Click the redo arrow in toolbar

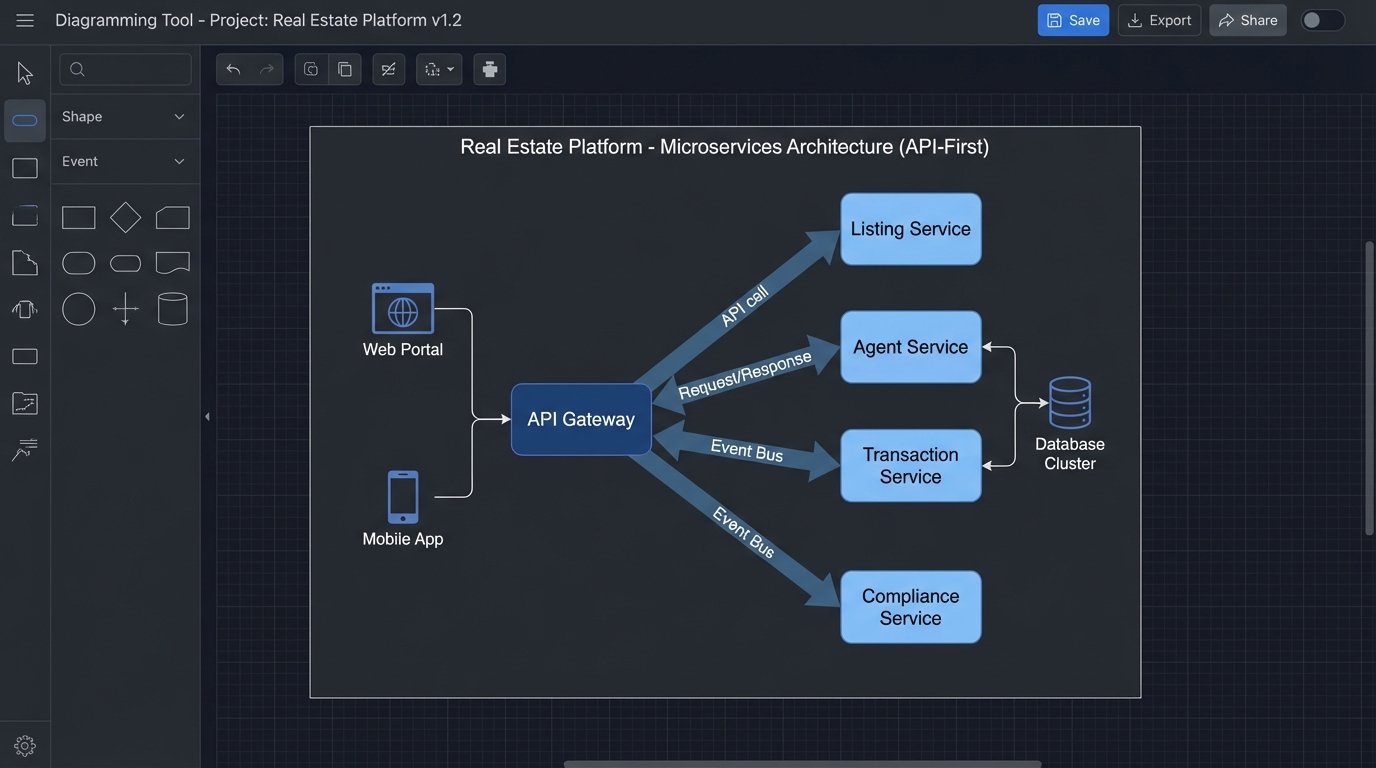pos(267,69)
